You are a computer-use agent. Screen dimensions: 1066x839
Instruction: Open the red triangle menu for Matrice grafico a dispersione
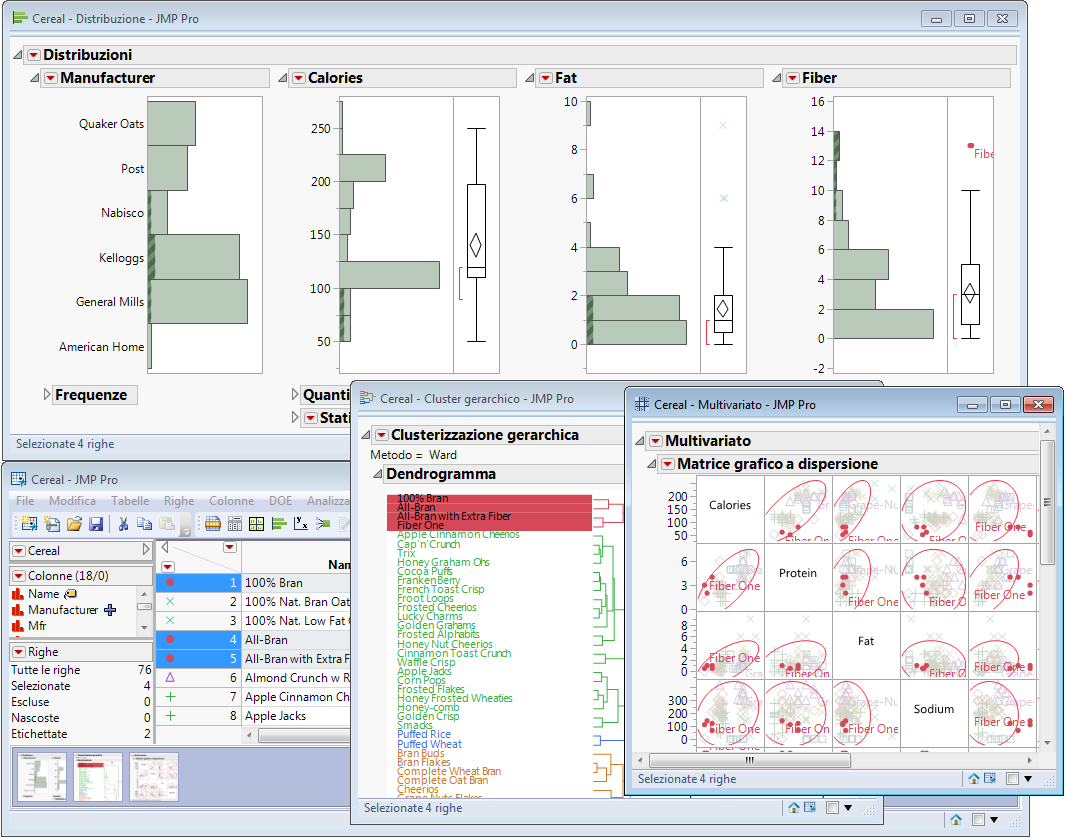click(667, 464)
